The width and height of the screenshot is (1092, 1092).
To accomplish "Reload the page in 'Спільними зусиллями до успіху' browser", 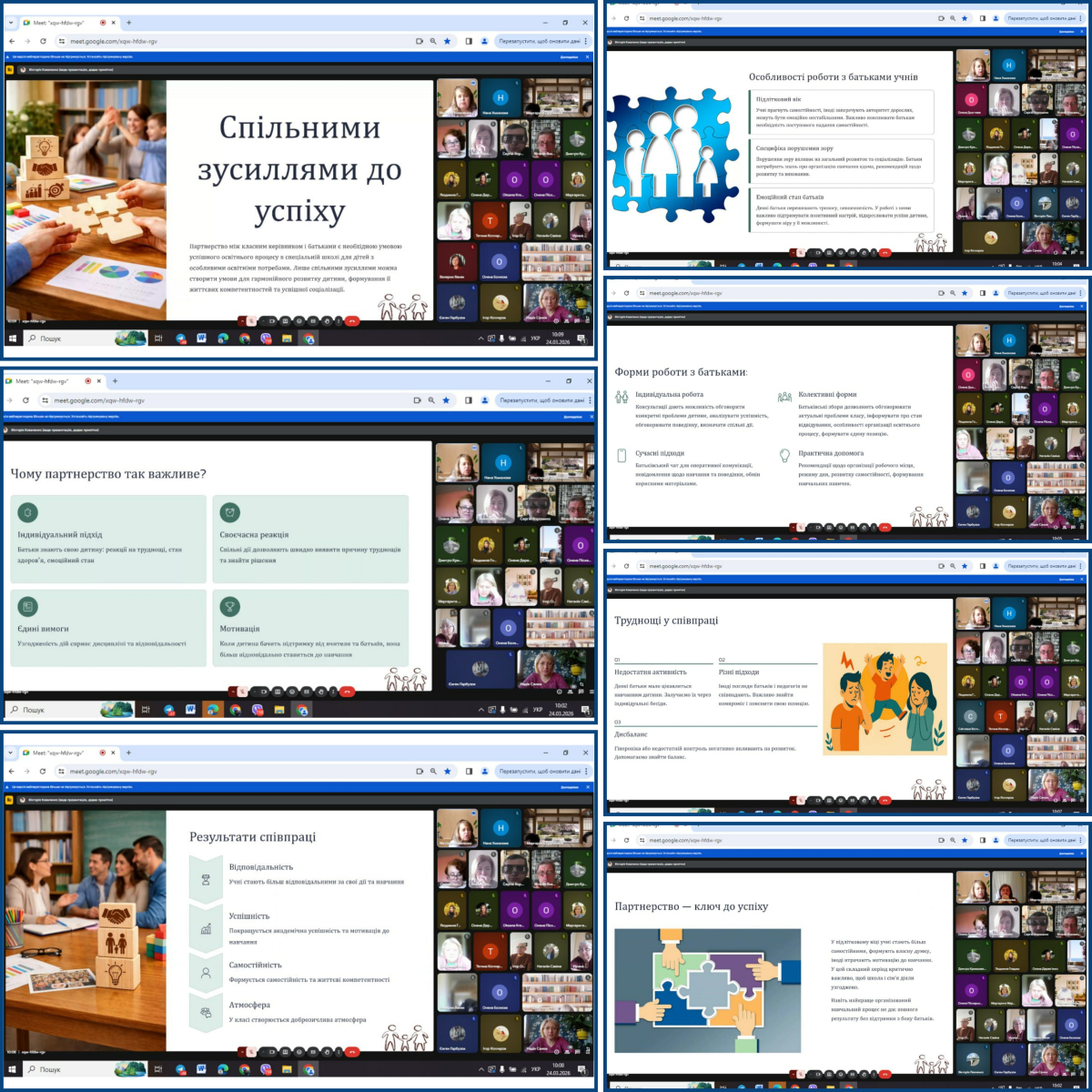I will click(43, 41).
